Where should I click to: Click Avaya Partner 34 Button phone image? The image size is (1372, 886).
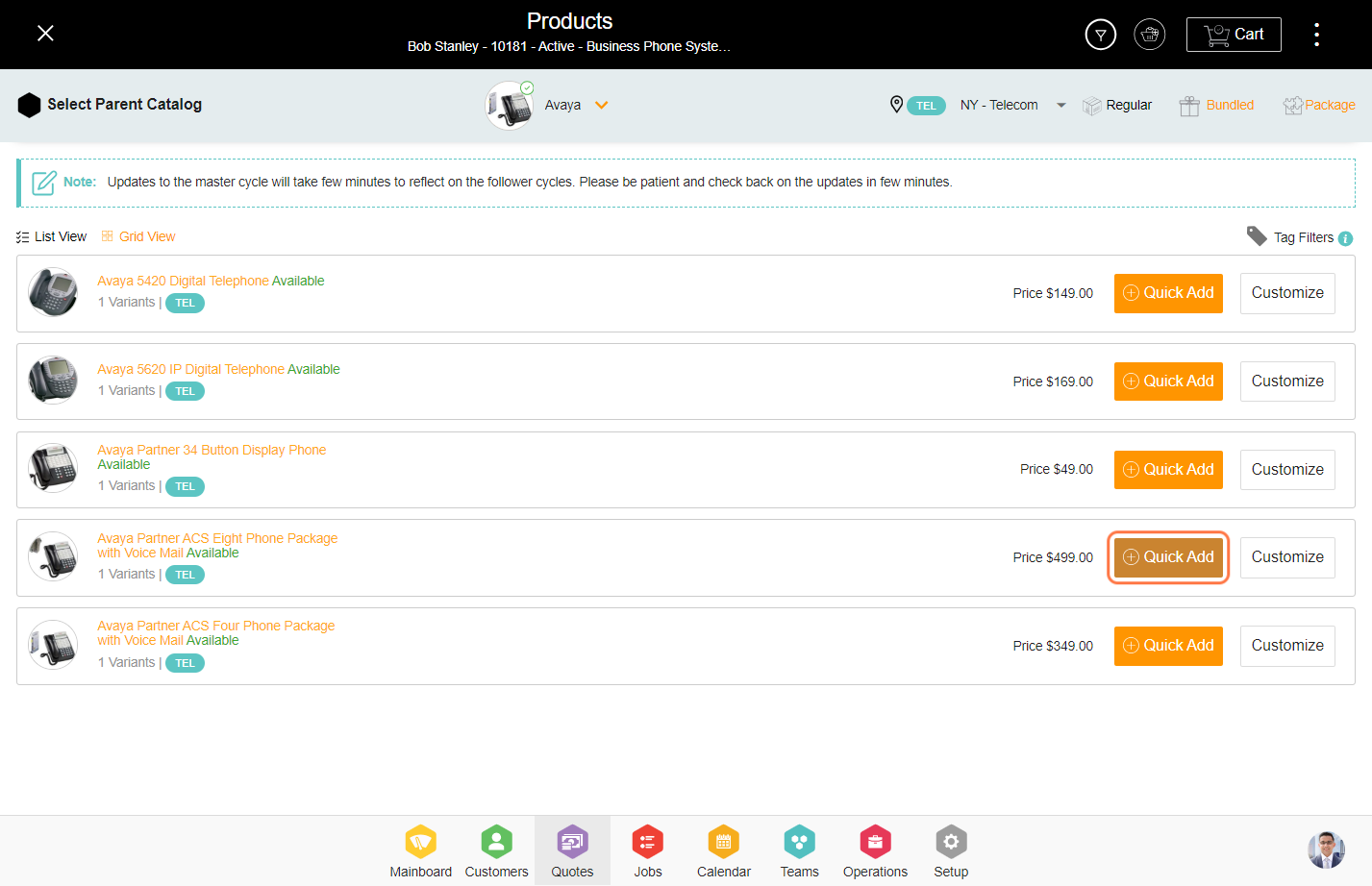pos(53,468)
